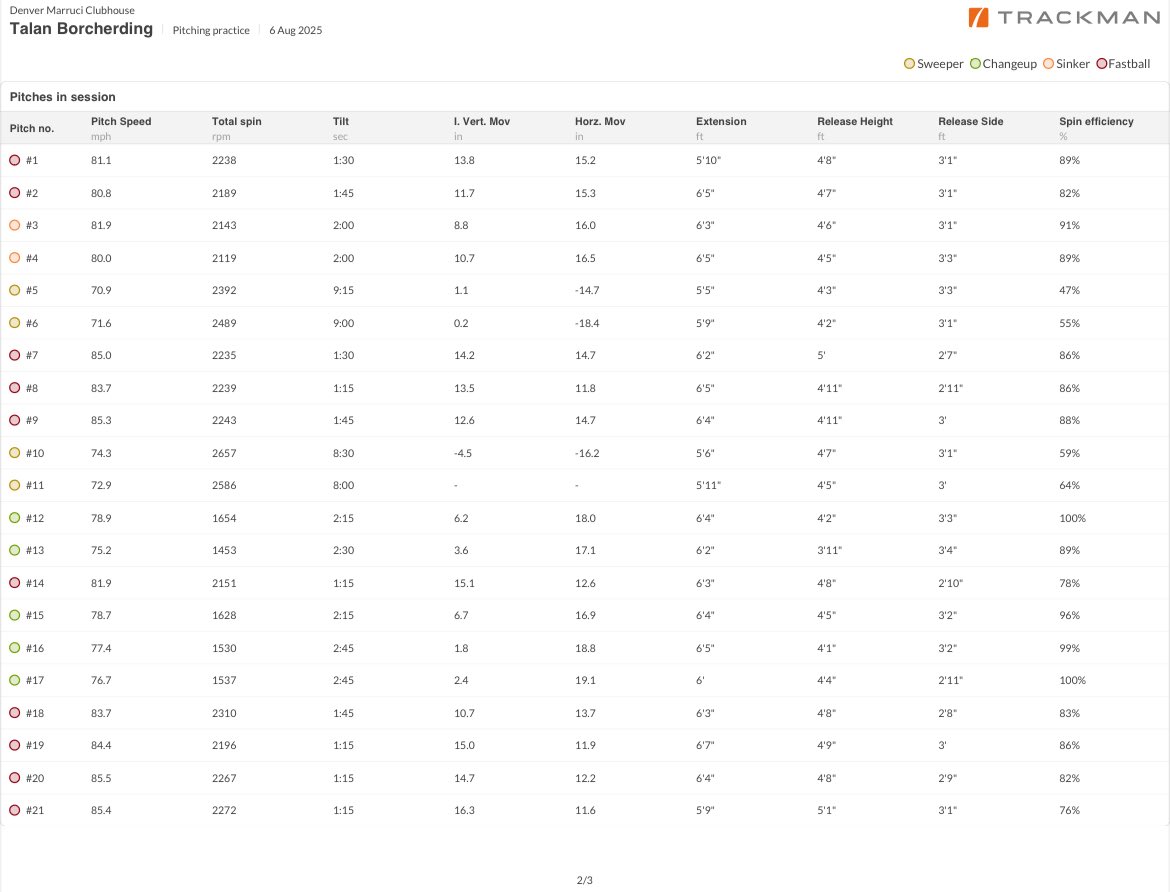Click the Pitch no. column header
Image resolution: width=1170 pixels, height=892 pixels.
(x=32, y=128)
